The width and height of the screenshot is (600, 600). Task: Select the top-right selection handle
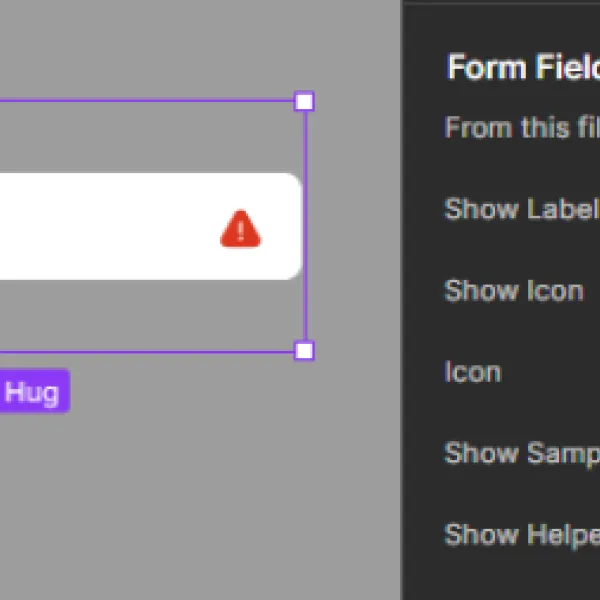coord(304,101)
